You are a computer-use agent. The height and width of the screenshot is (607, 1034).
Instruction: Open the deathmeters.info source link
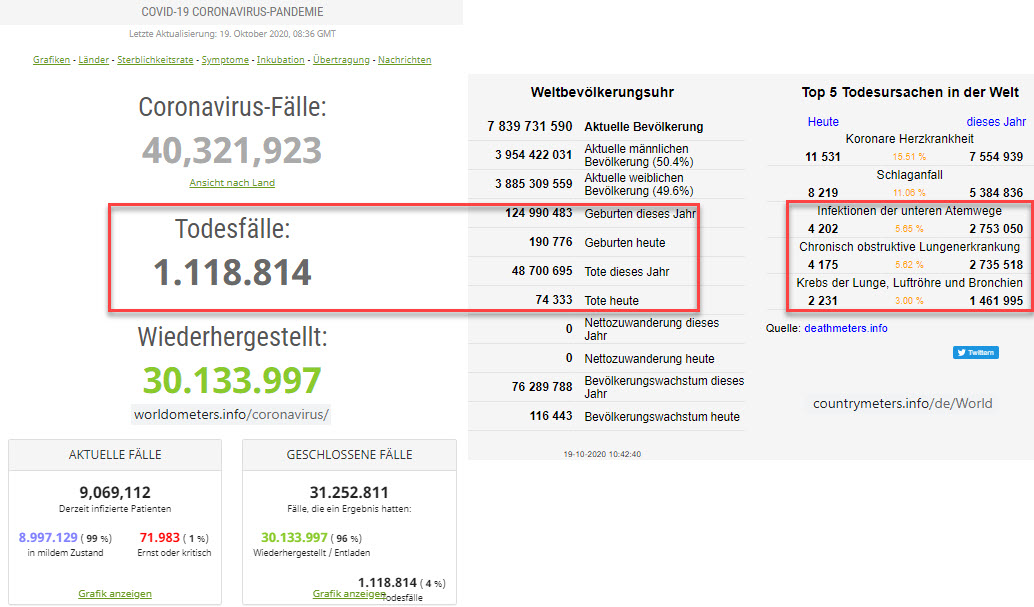coord(845,328)
